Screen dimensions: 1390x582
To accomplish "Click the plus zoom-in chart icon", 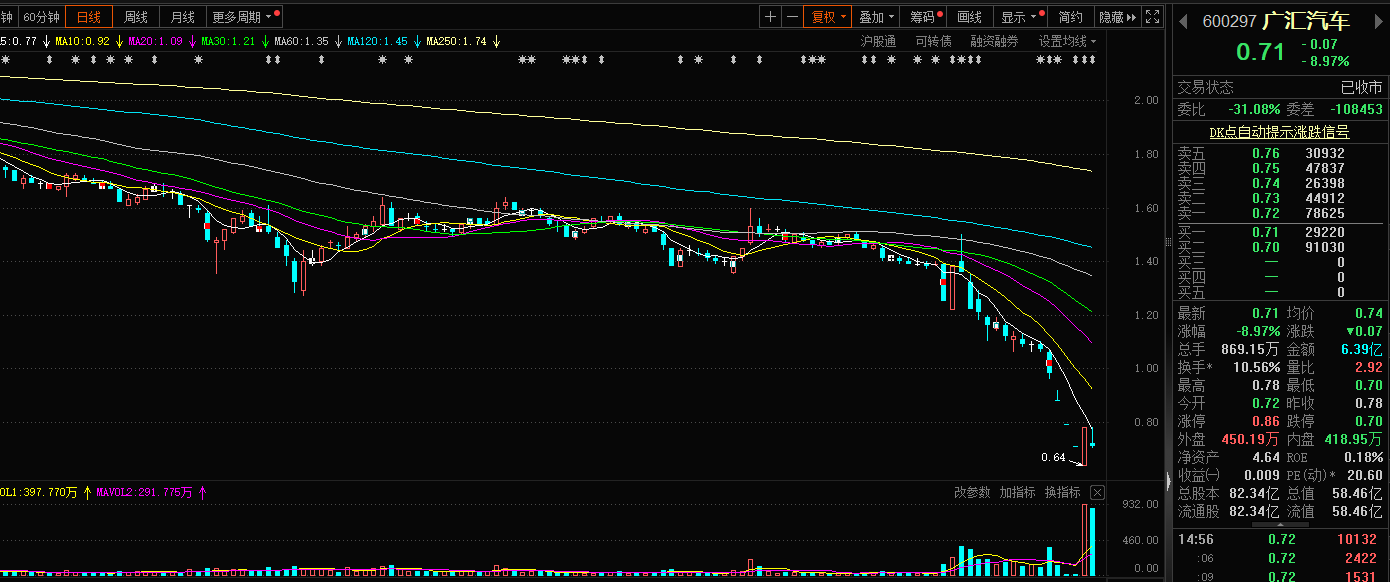I will [770, 17].
